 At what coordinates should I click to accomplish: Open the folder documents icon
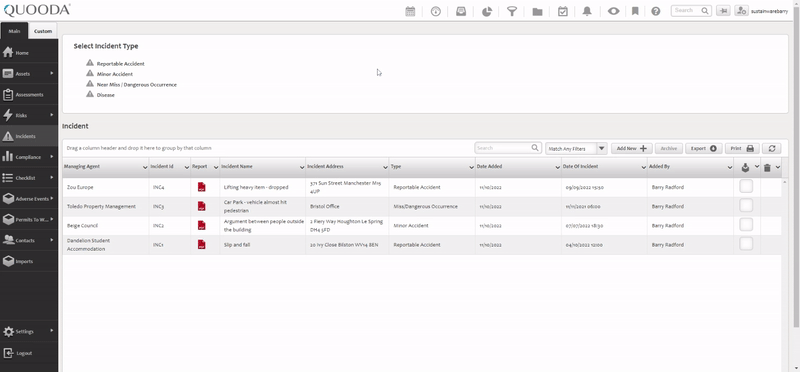[537, 11]
